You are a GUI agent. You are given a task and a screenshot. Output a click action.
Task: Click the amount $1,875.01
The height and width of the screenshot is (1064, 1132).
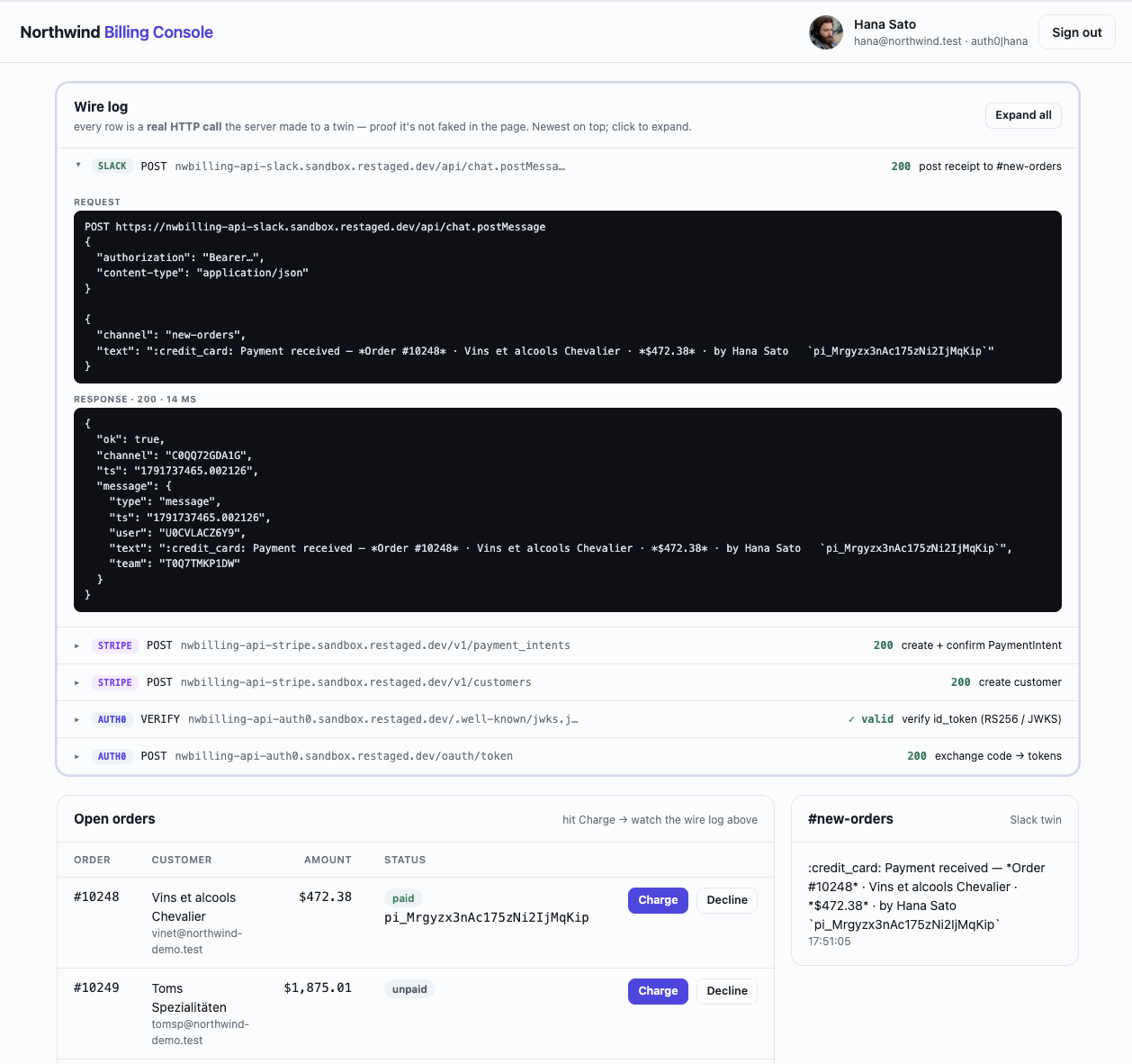pos(318,987)
